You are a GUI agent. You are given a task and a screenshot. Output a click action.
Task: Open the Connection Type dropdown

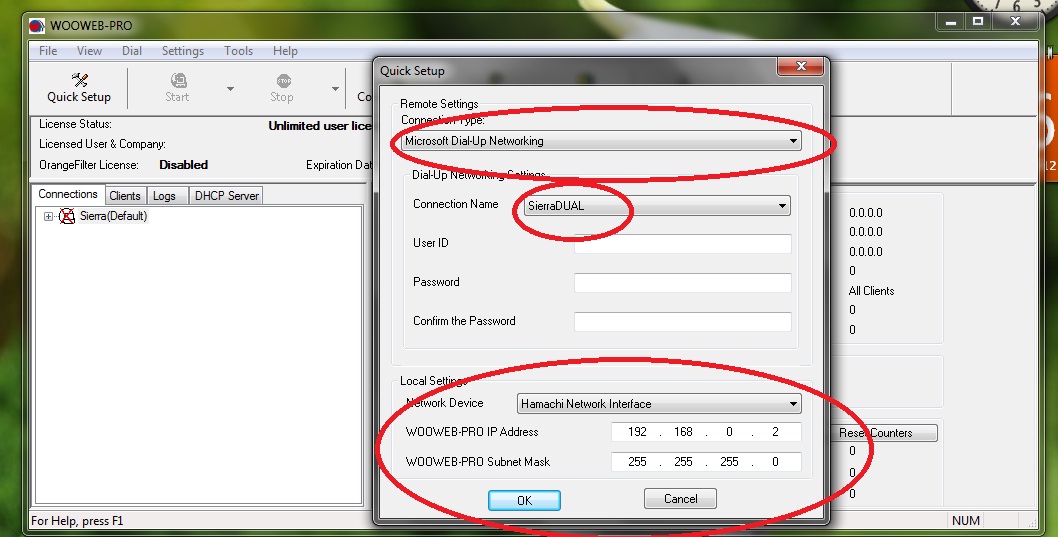pos(601,141)
